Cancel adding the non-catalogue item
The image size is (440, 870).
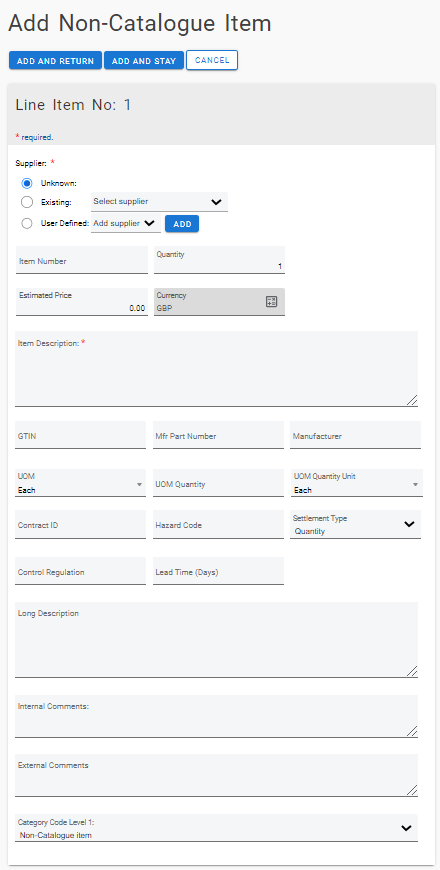point(212,60)
